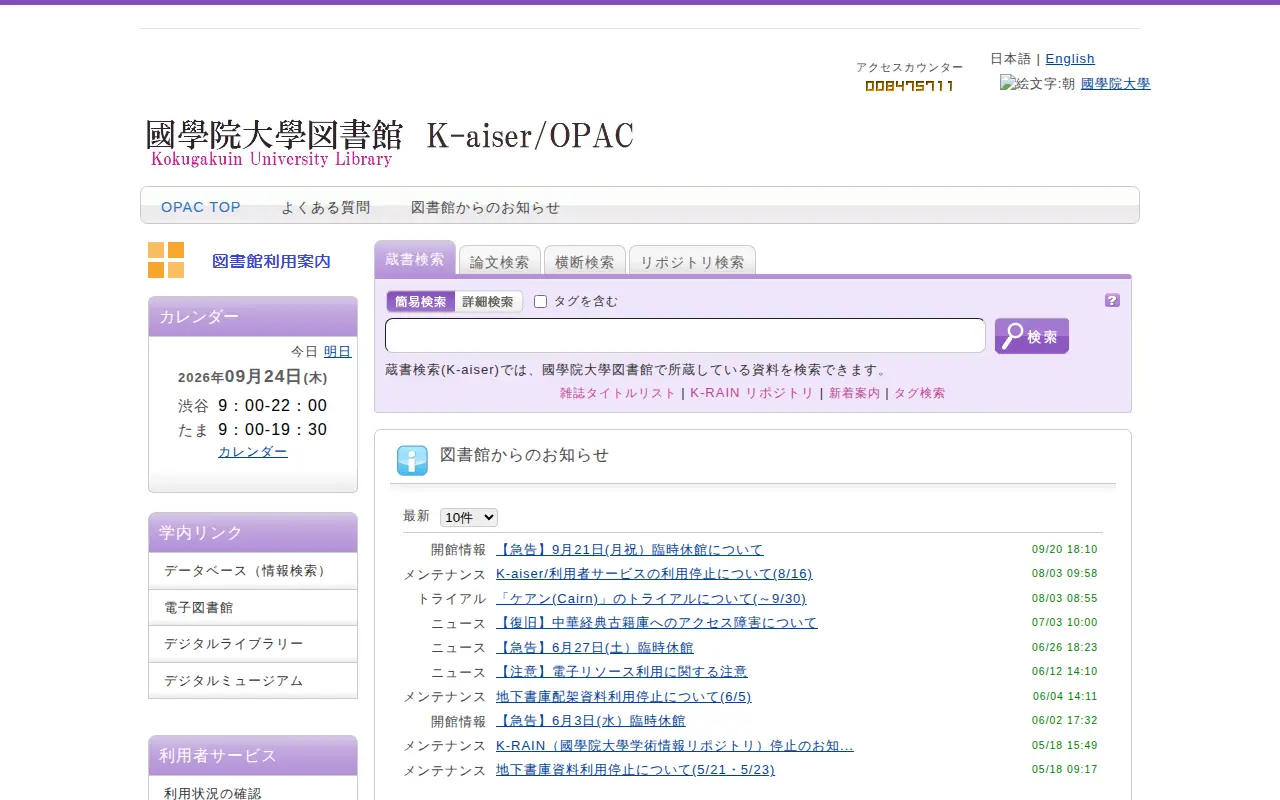Click the date 2026年09月24日(木)
Viewport: 1280px width, 800px height.
[253, 377]
